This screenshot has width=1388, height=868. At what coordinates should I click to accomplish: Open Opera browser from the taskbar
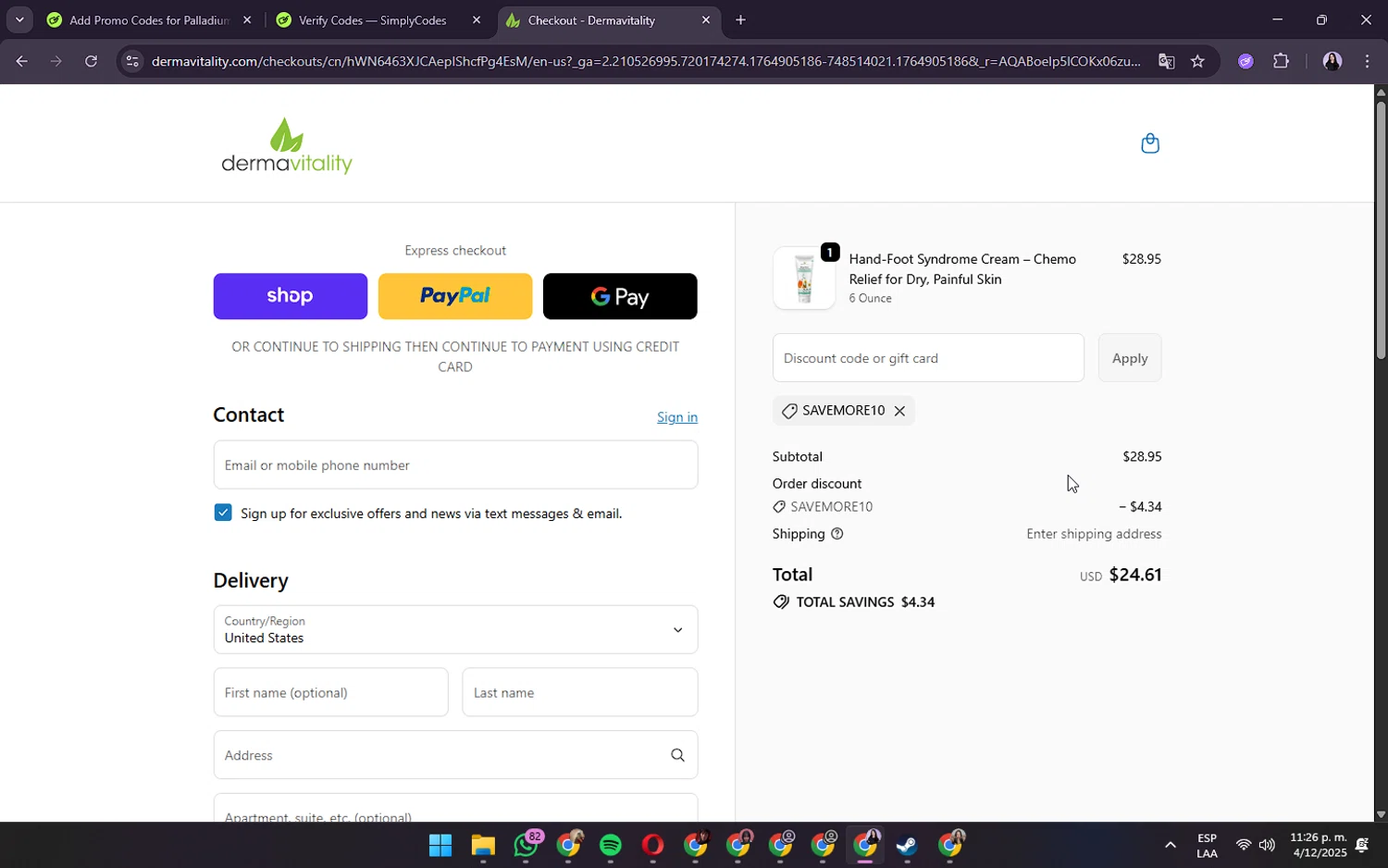652,845
